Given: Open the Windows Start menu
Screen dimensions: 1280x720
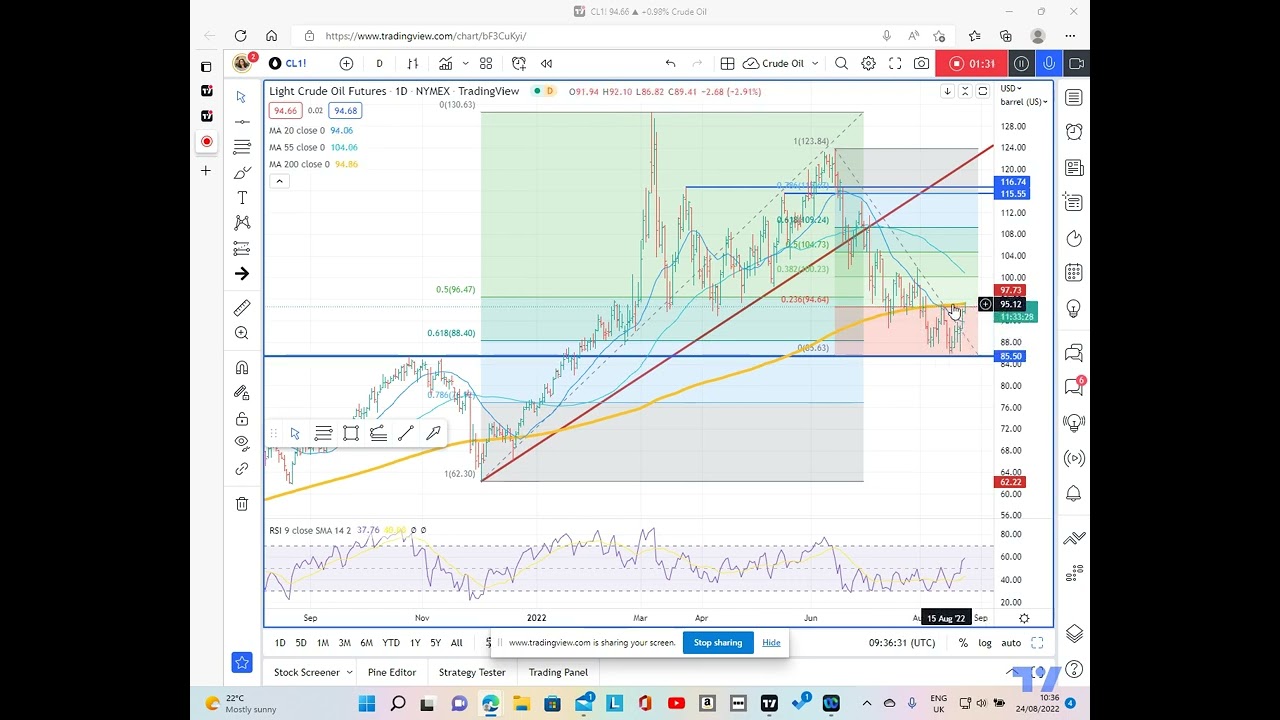Looking at the screenshot, I should pos(367,704).
